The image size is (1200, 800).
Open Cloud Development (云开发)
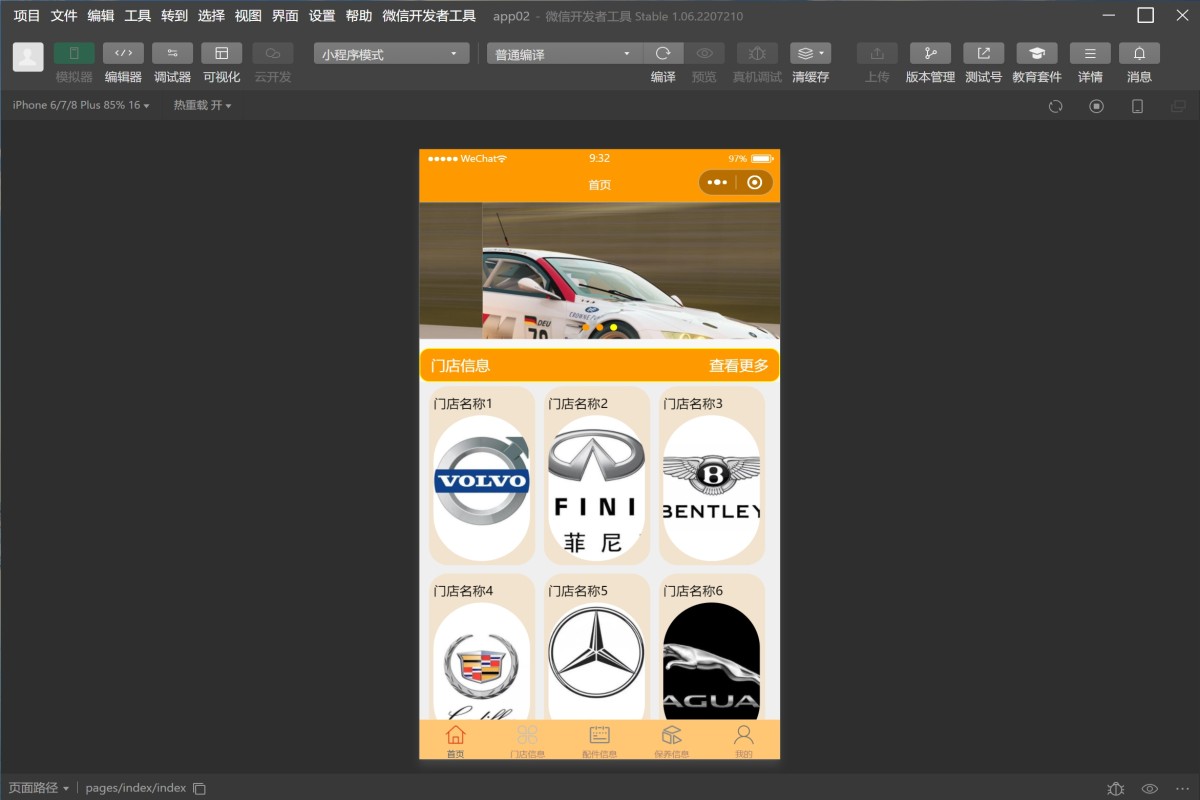click(273, 53)
